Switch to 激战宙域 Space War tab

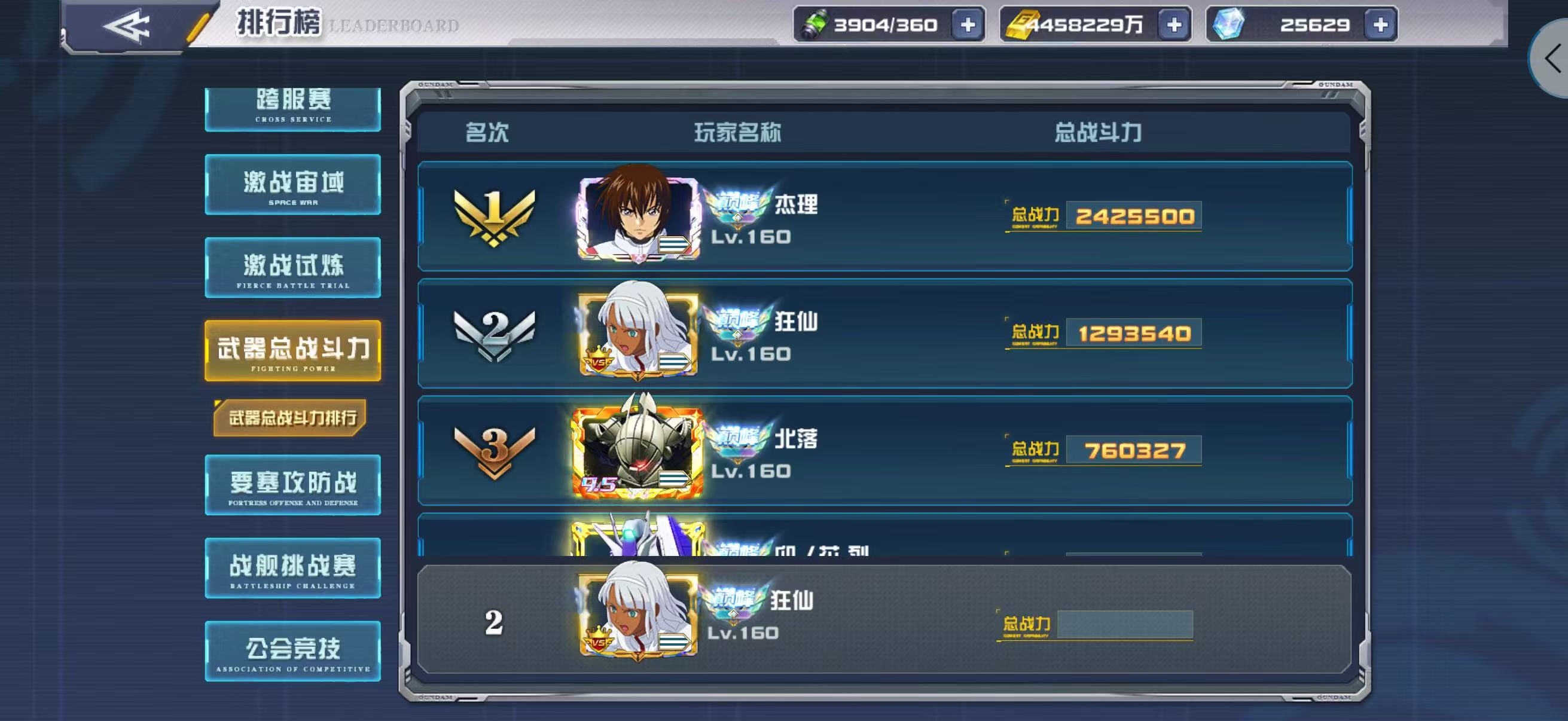click(293, 184)
